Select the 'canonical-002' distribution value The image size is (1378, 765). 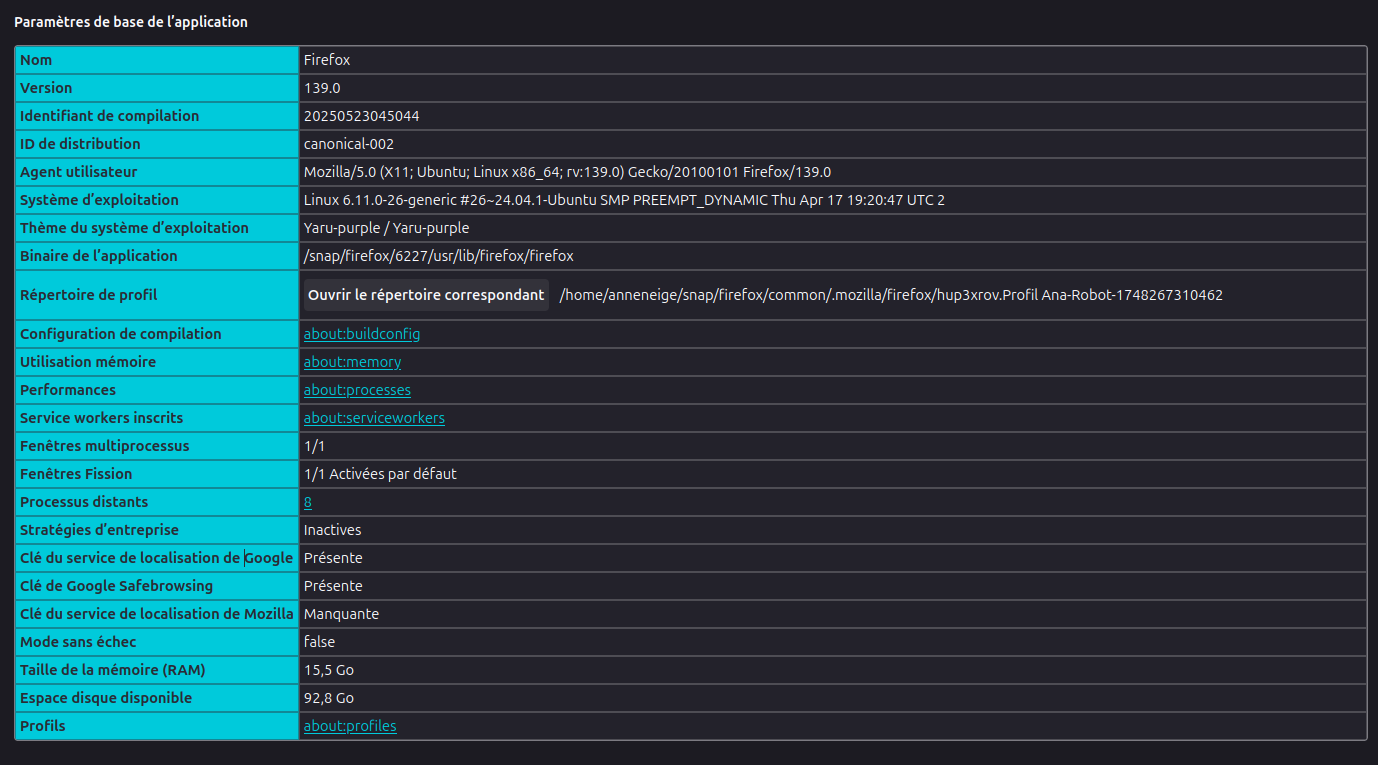click(349, 144)
